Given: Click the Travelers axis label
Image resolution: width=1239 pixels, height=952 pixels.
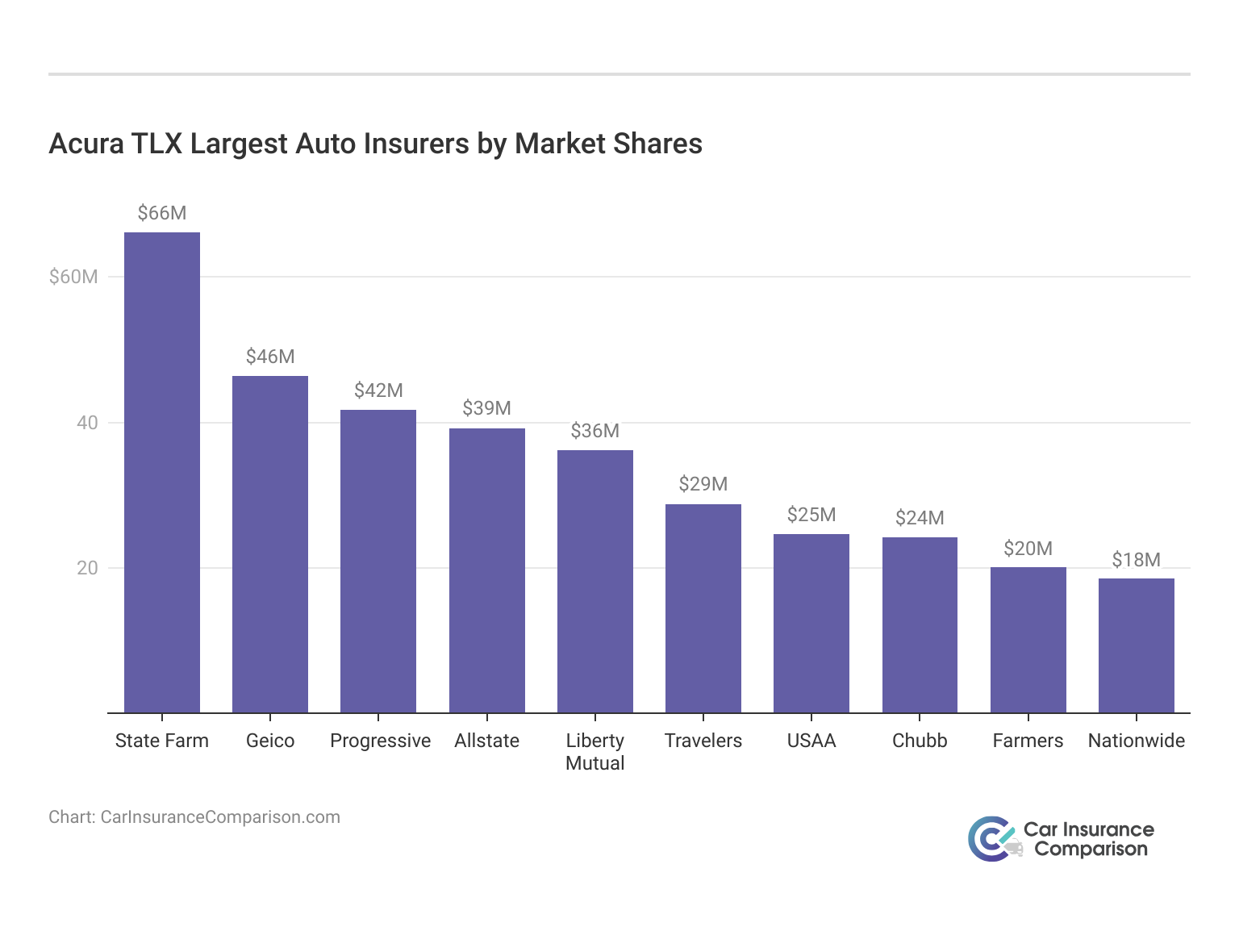Looking at the screenshot, I should [703, 741].
